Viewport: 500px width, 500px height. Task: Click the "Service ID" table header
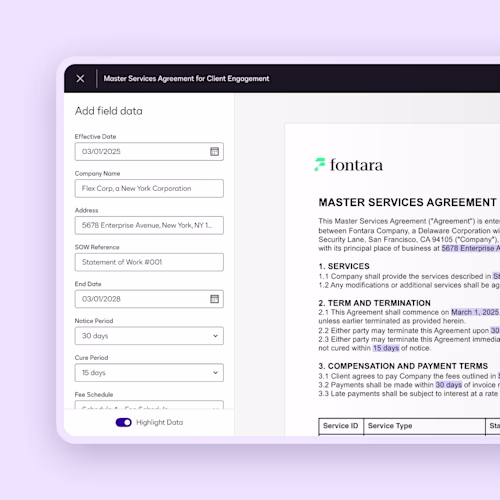point(341,426)
